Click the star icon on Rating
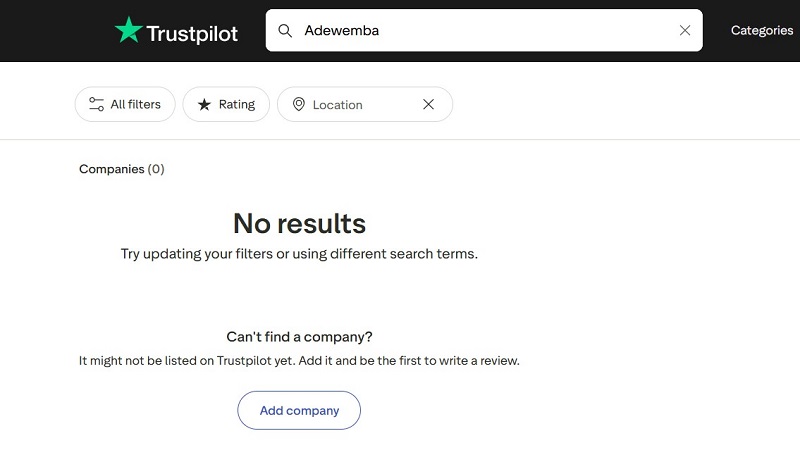This screenshot has width=800, height=450. 204,104
